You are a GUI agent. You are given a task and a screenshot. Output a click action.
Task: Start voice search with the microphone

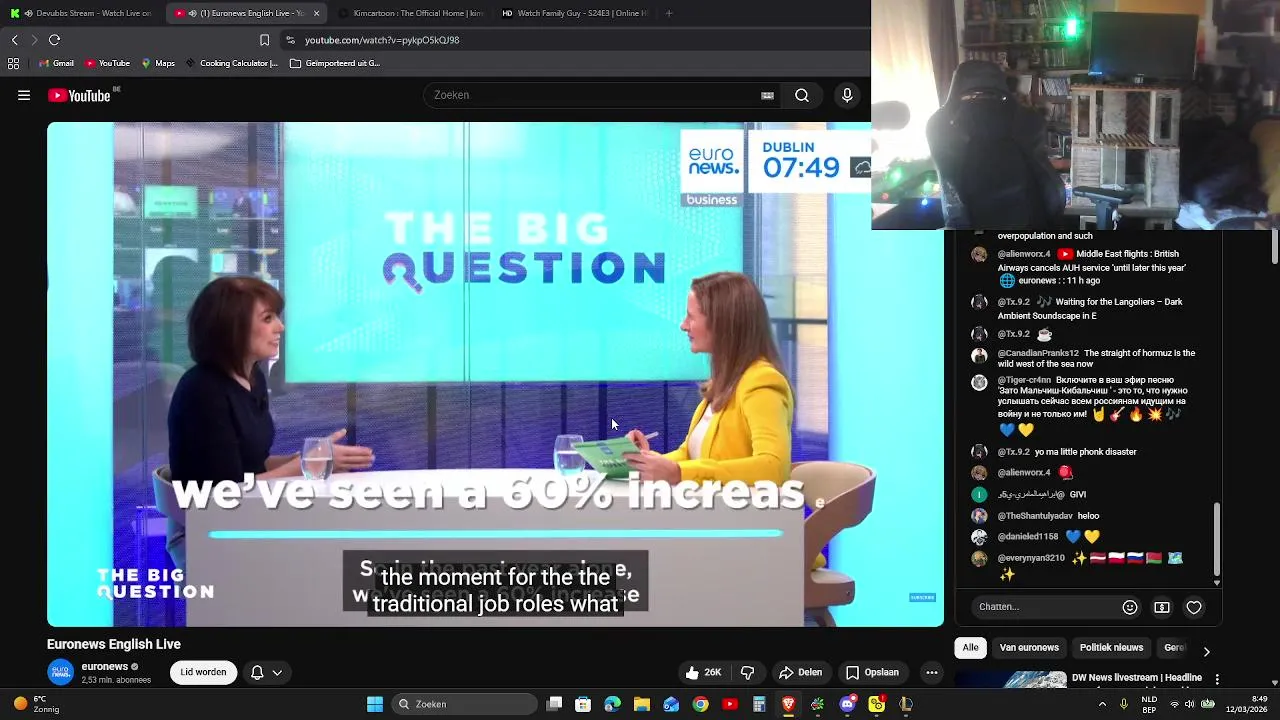tap(847, 95)
